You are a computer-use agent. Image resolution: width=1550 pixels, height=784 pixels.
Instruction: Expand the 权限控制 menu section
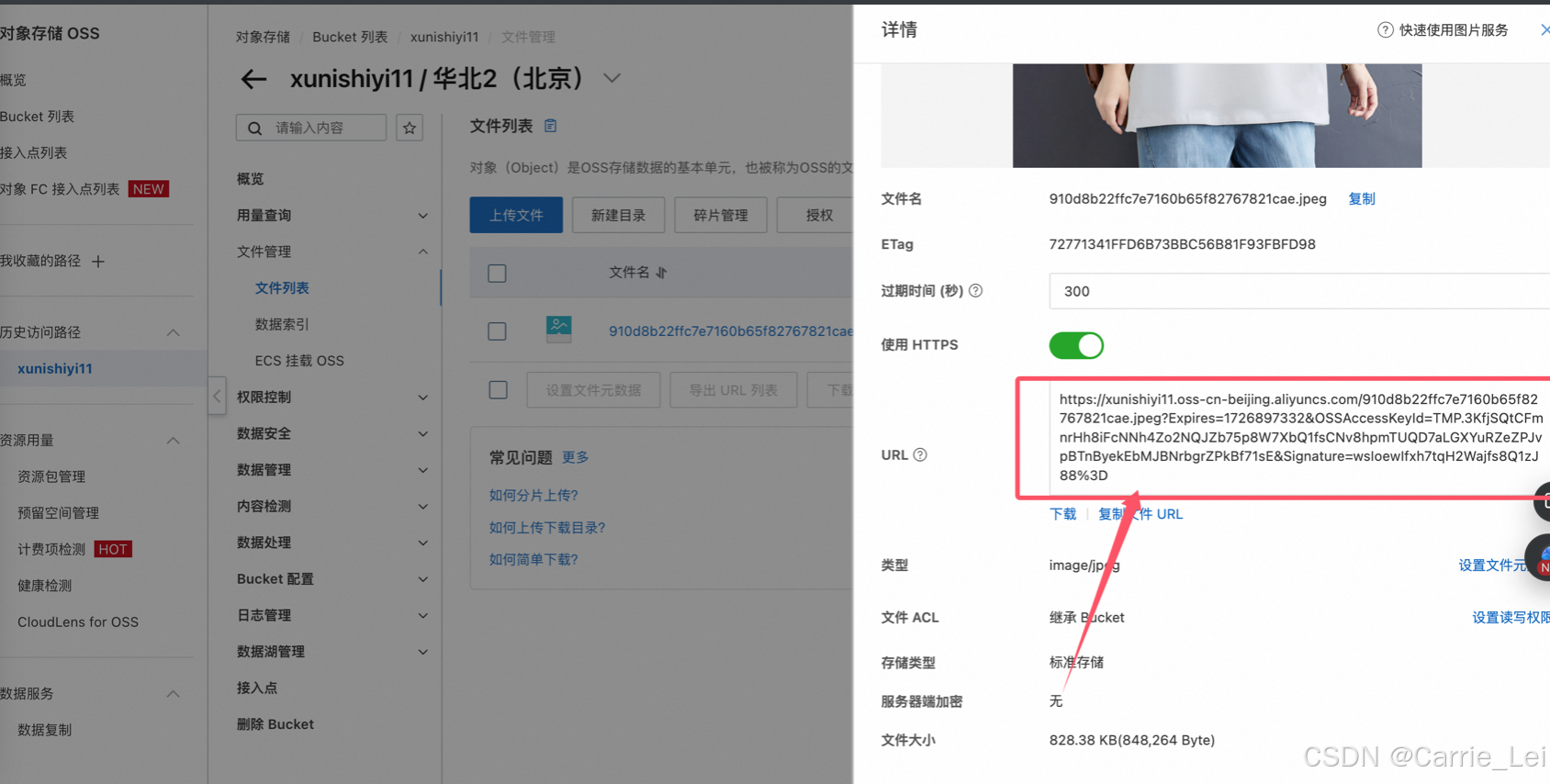[422, 398]
